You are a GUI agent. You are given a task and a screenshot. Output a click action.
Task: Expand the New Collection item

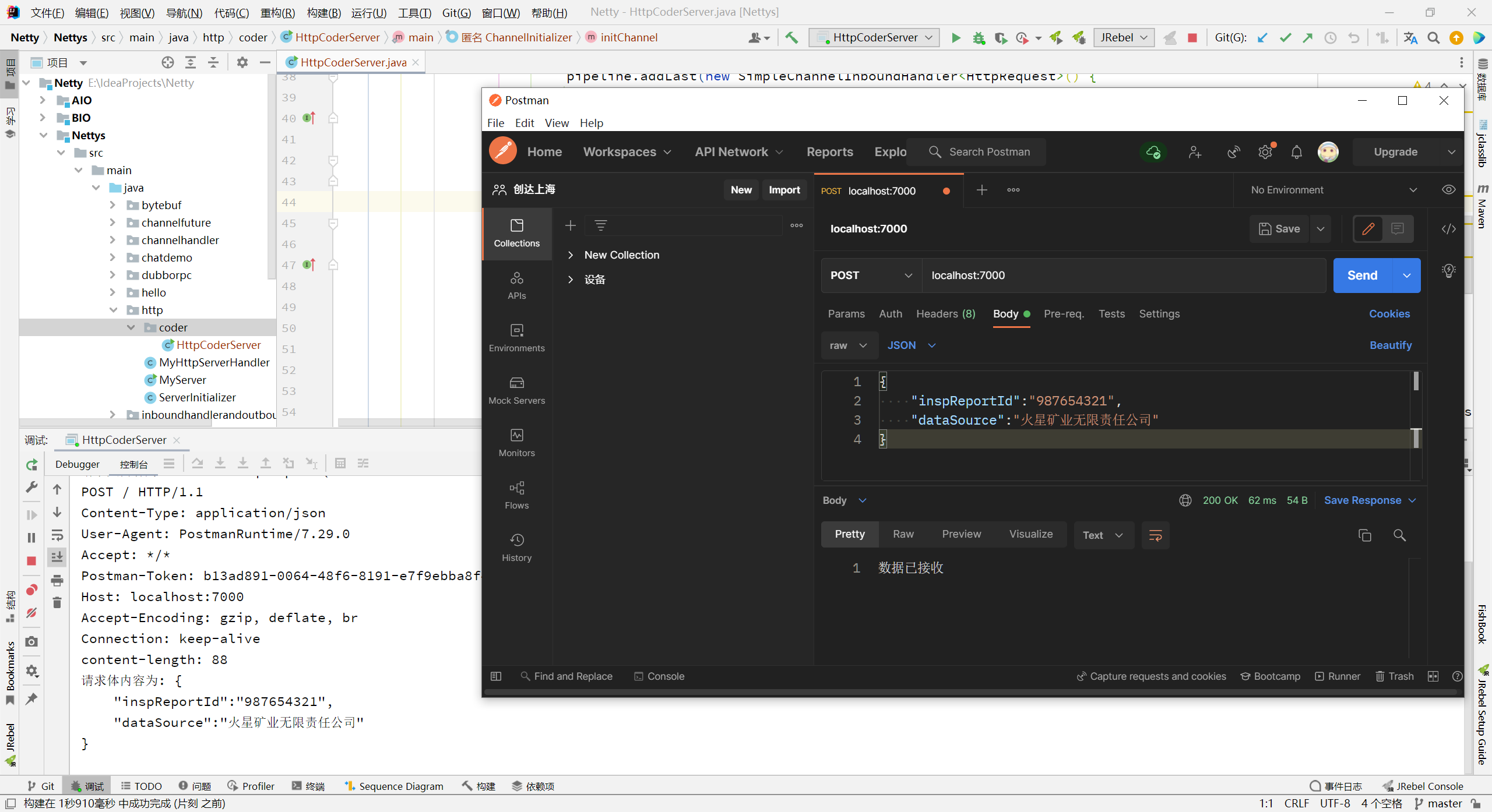click(571, 255)
